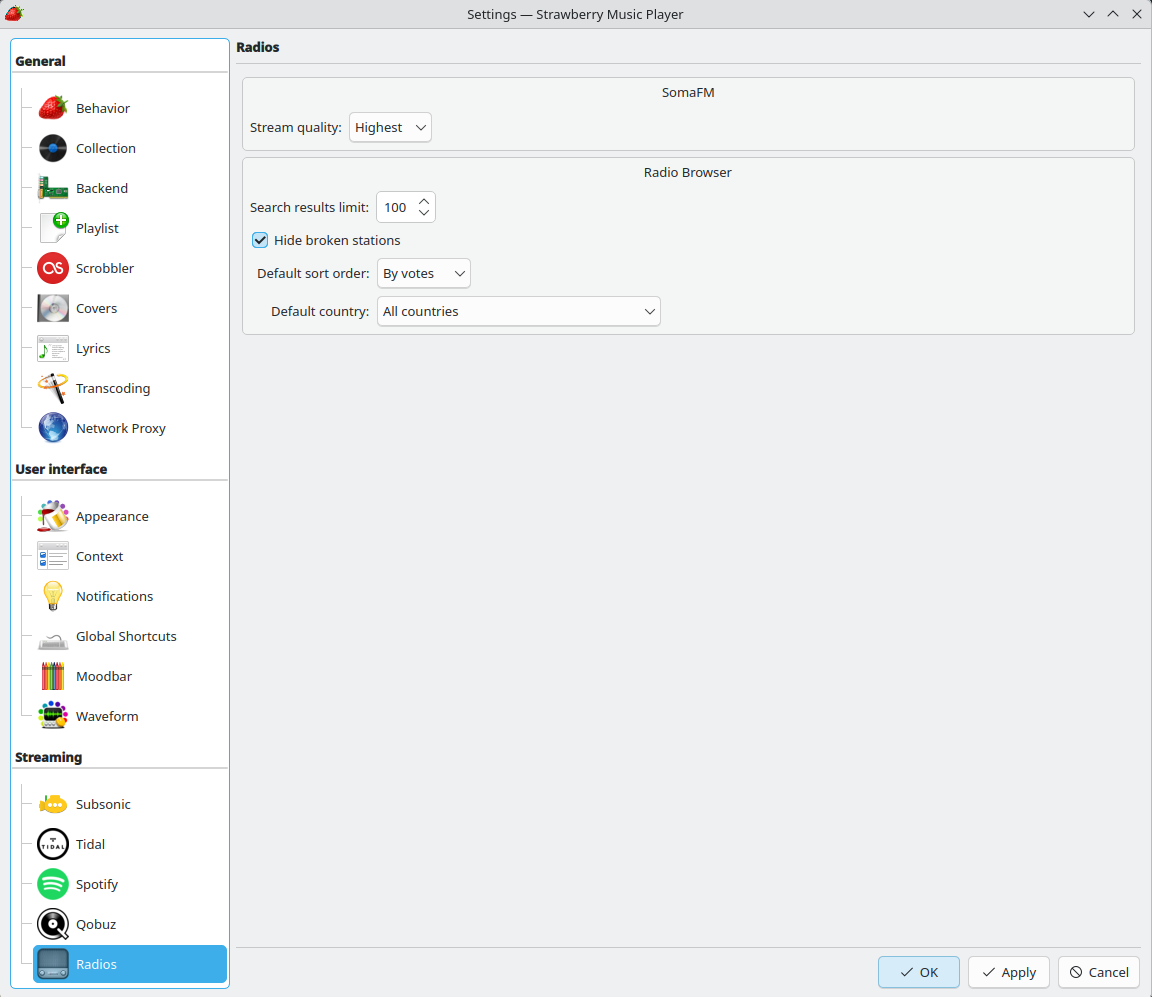
Task: Click the Radio Browser group title
Action: (x=688, y=173)
